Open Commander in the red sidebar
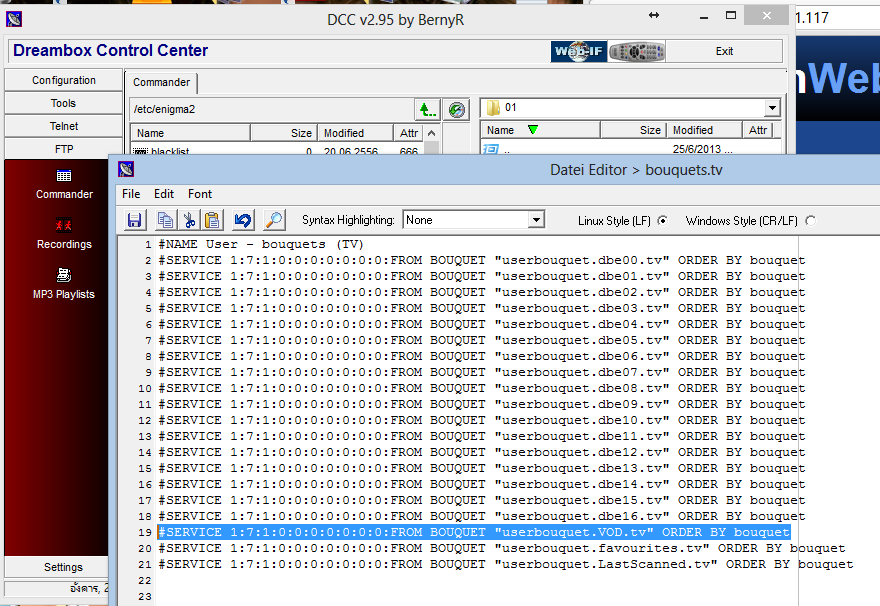Screen dimensions: 880x606 coord(64,185)
